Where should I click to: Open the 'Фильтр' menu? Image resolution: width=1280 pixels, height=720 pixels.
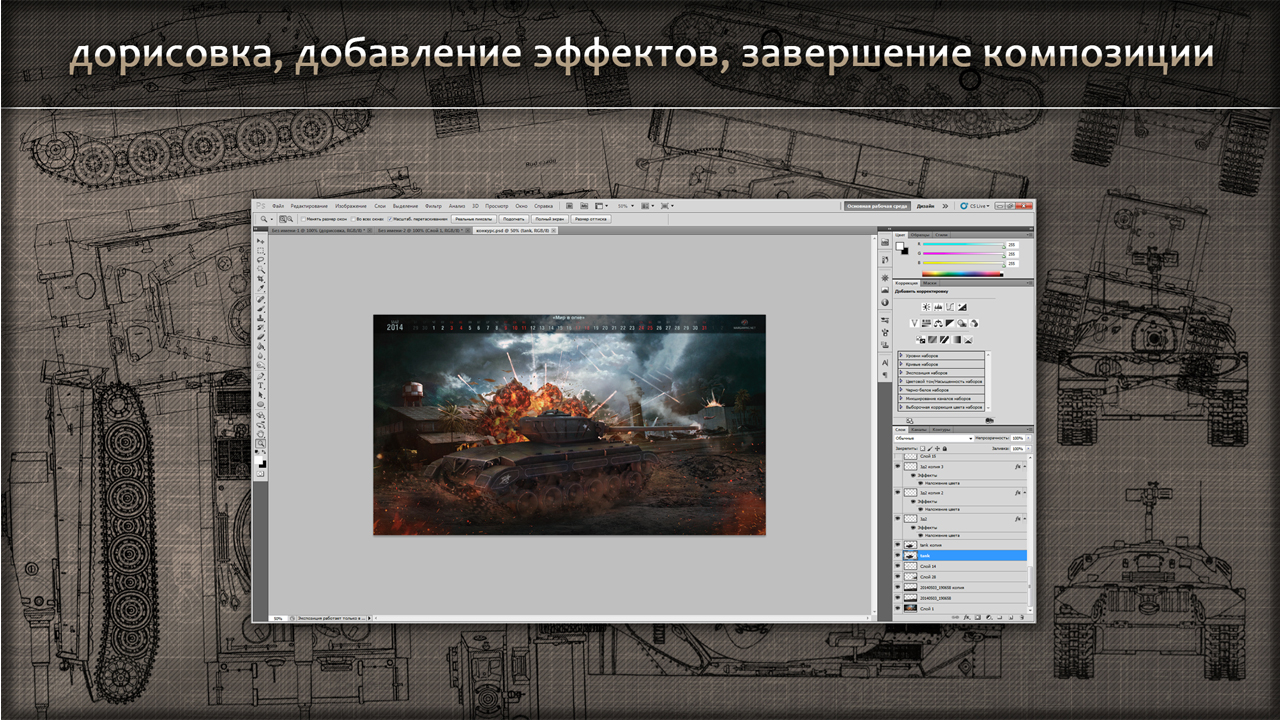click(x=433, y=206)
